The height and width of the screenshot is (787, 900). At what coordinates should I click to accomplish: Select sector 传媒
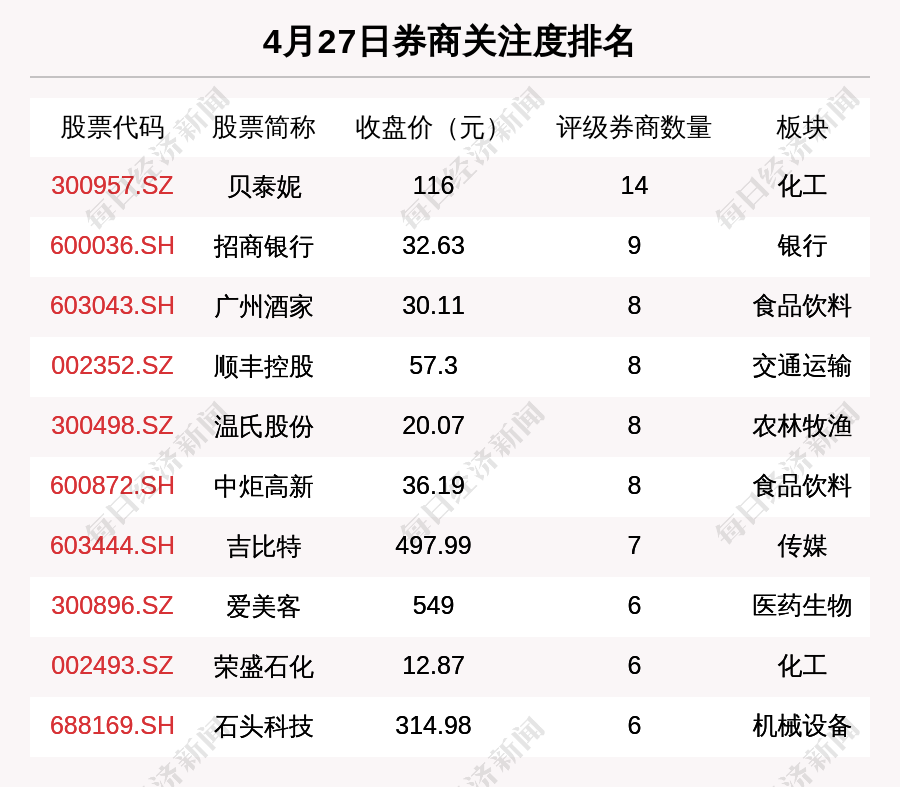click(x=802, y=546)
